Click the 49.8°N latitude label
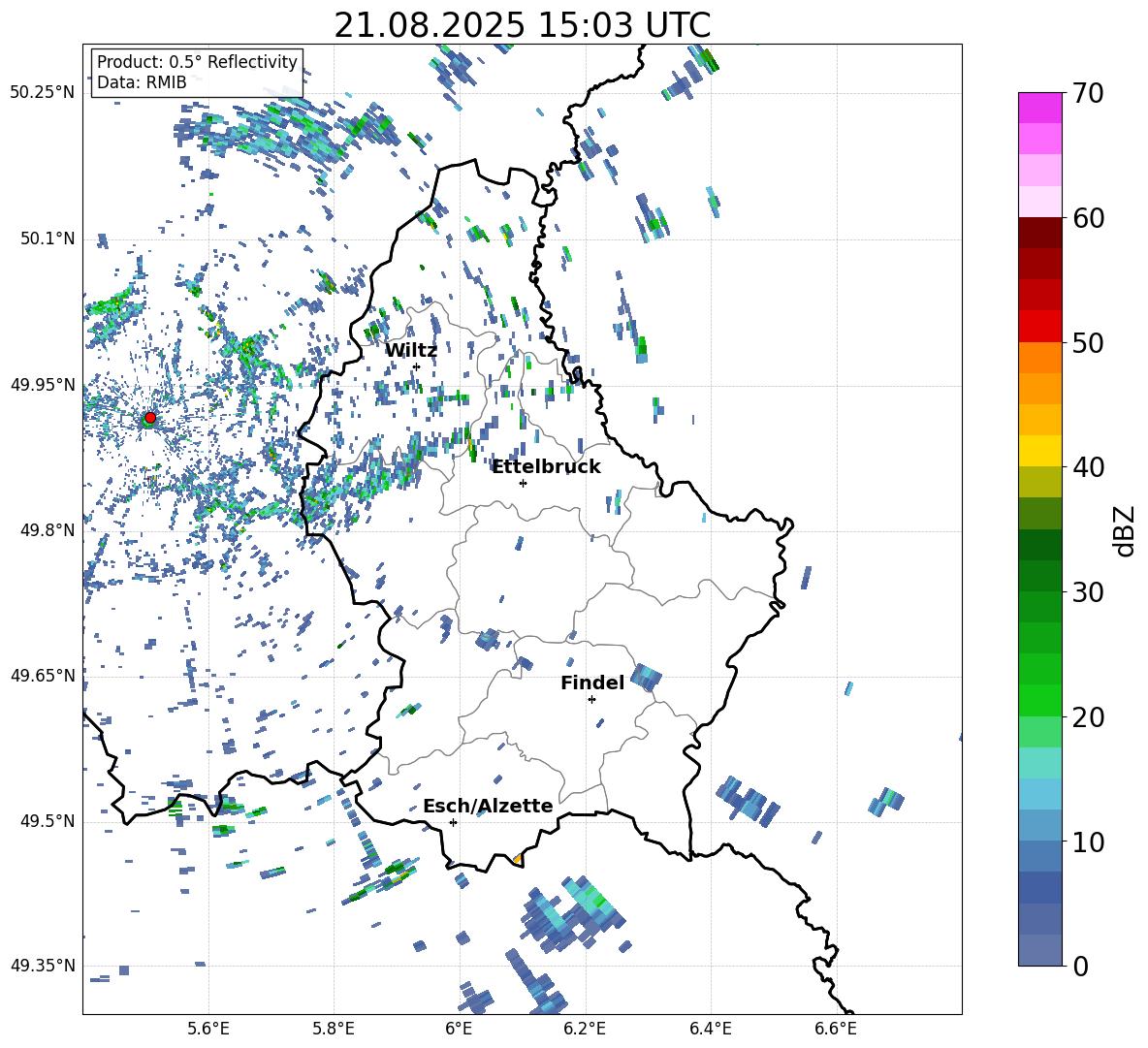 (47, 530)
